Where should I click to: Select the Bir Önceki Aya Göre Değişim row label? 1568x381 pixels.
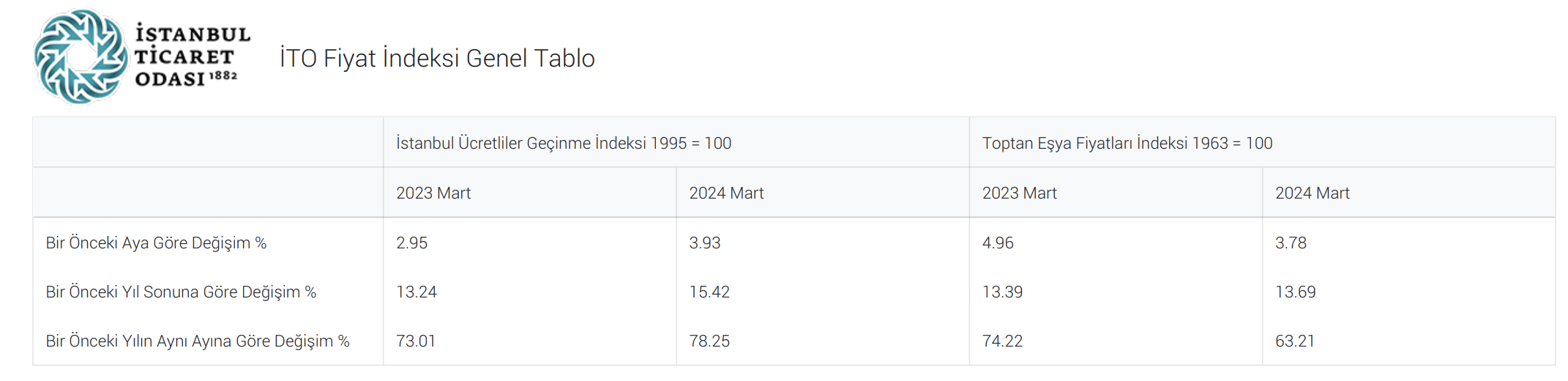(x=156, y=243)
